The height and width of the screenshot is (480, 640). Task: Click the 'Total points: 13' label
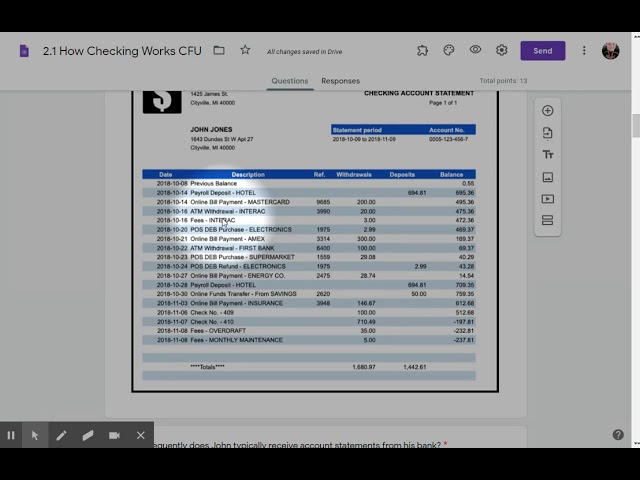[503, 81]
